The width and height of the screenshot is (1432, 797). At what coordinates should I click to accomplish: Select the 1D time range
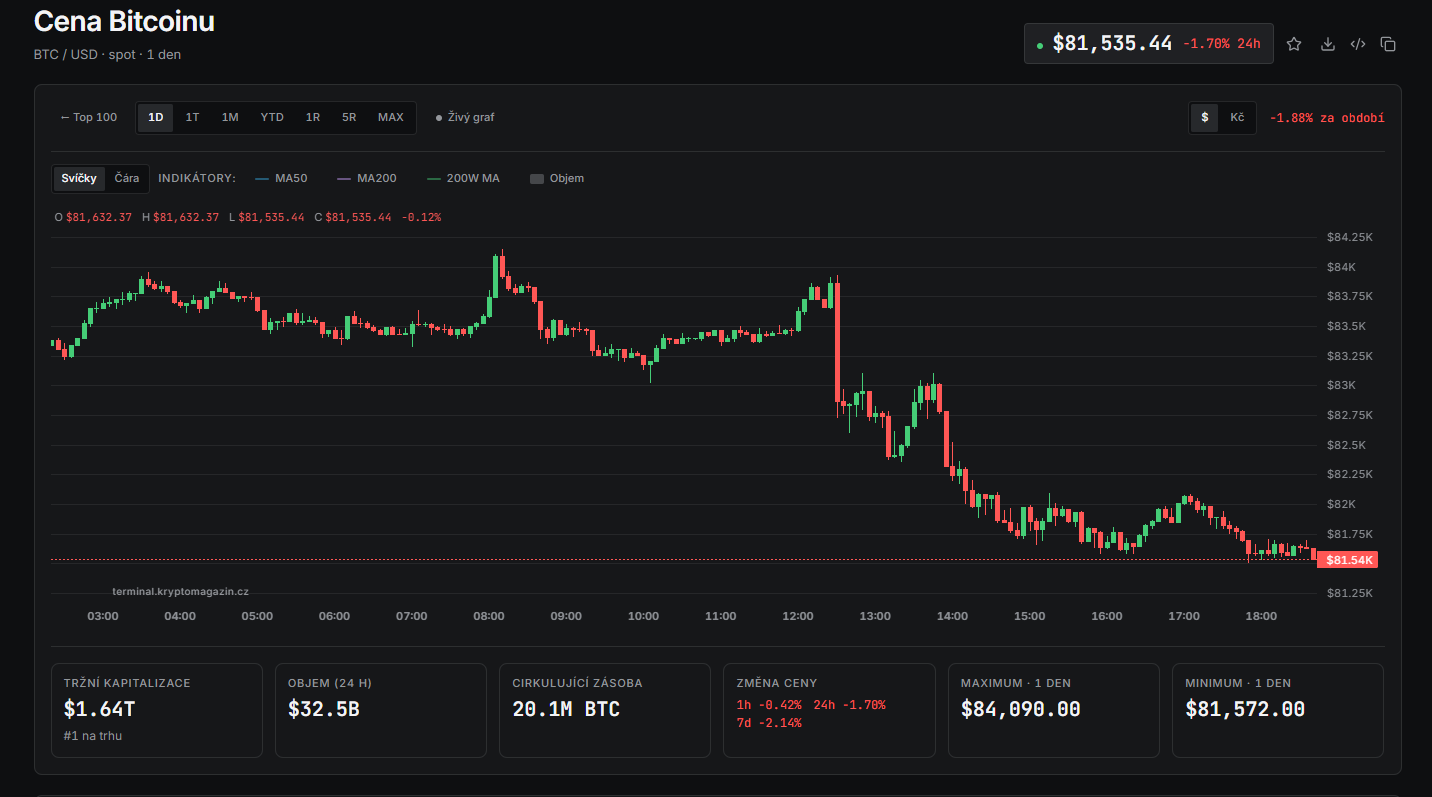point(155,117)
